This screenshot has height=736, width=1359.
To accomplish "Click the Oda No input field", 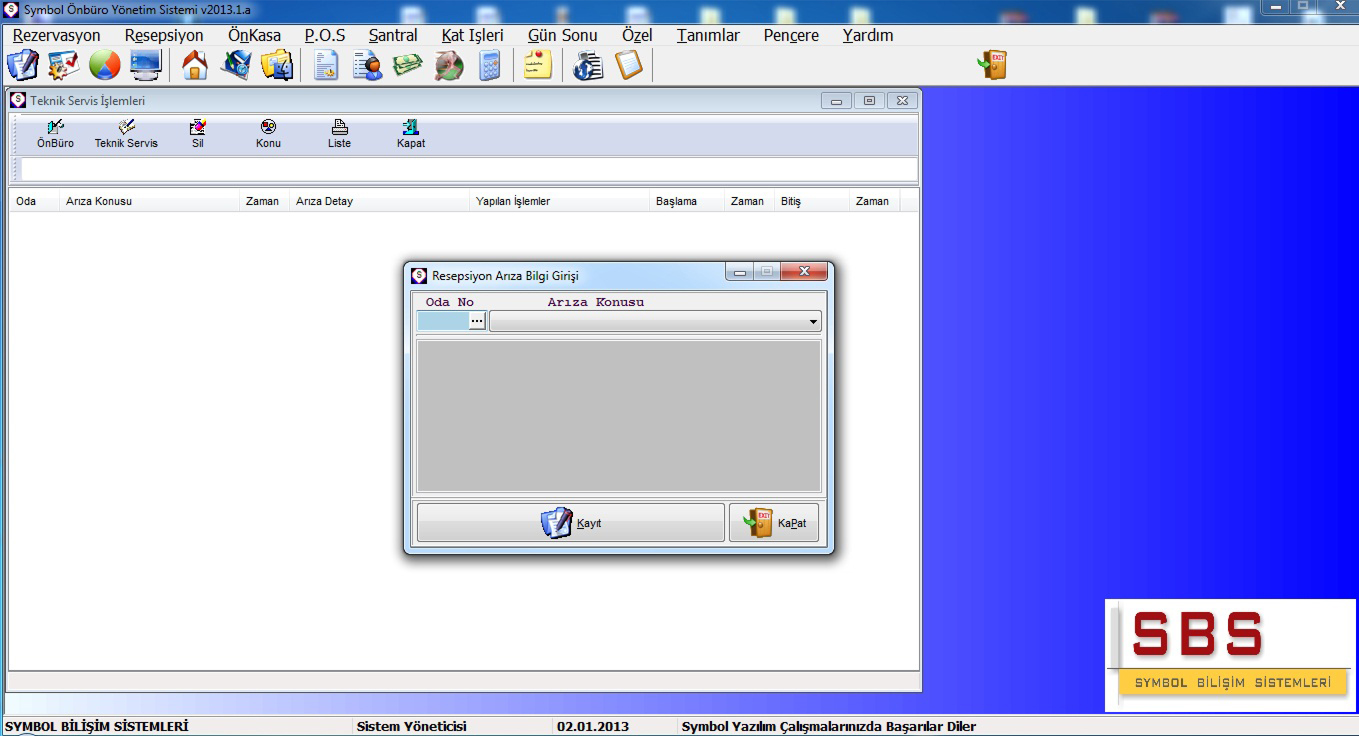I will 442,321.
